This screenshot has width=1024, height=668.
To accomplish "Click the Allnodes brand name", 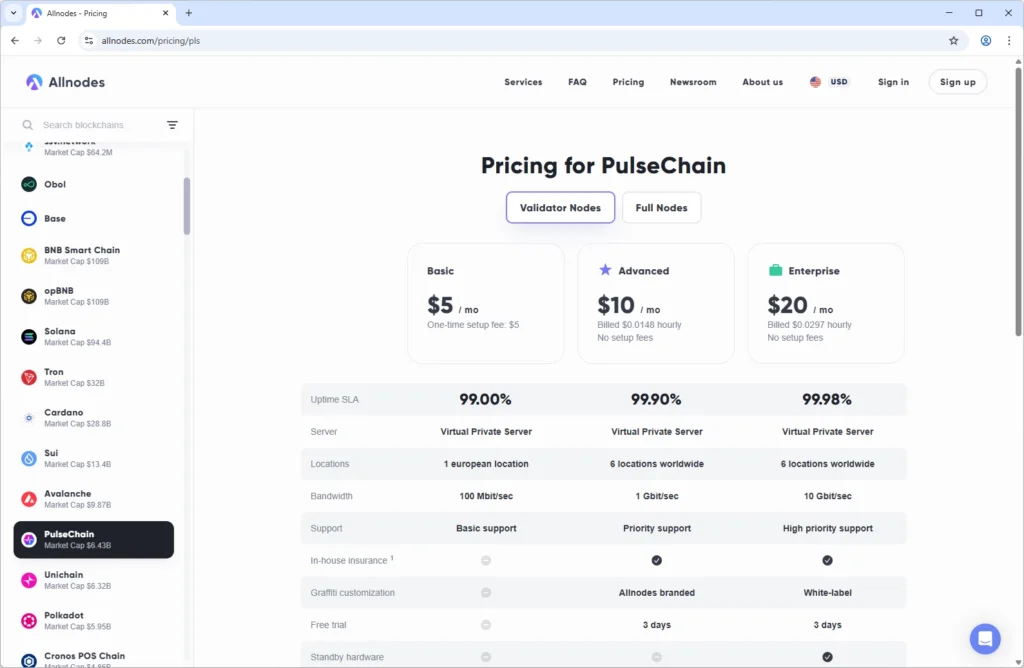I will click(76, 82).
